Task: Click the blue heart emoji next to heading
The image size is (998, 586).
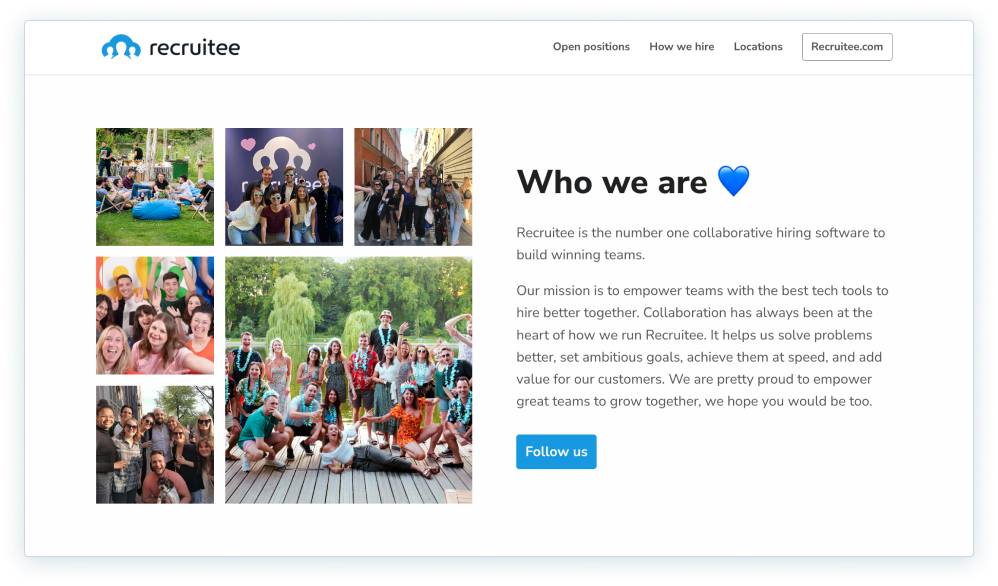Action: pyautogui.click(x=733, y=181)
